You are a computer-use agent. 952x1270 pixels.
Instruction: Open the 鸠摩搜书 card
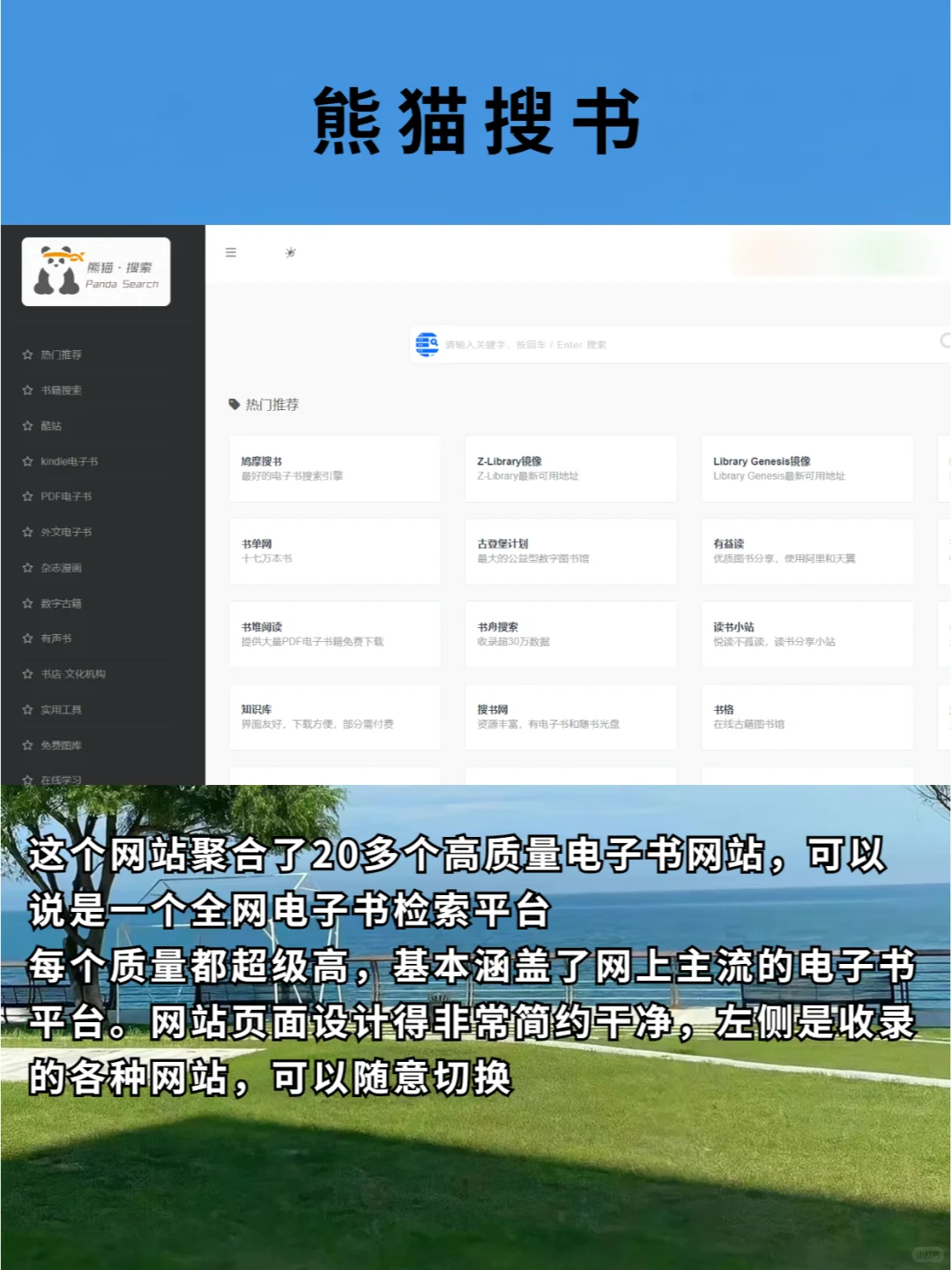coord(335,468)
